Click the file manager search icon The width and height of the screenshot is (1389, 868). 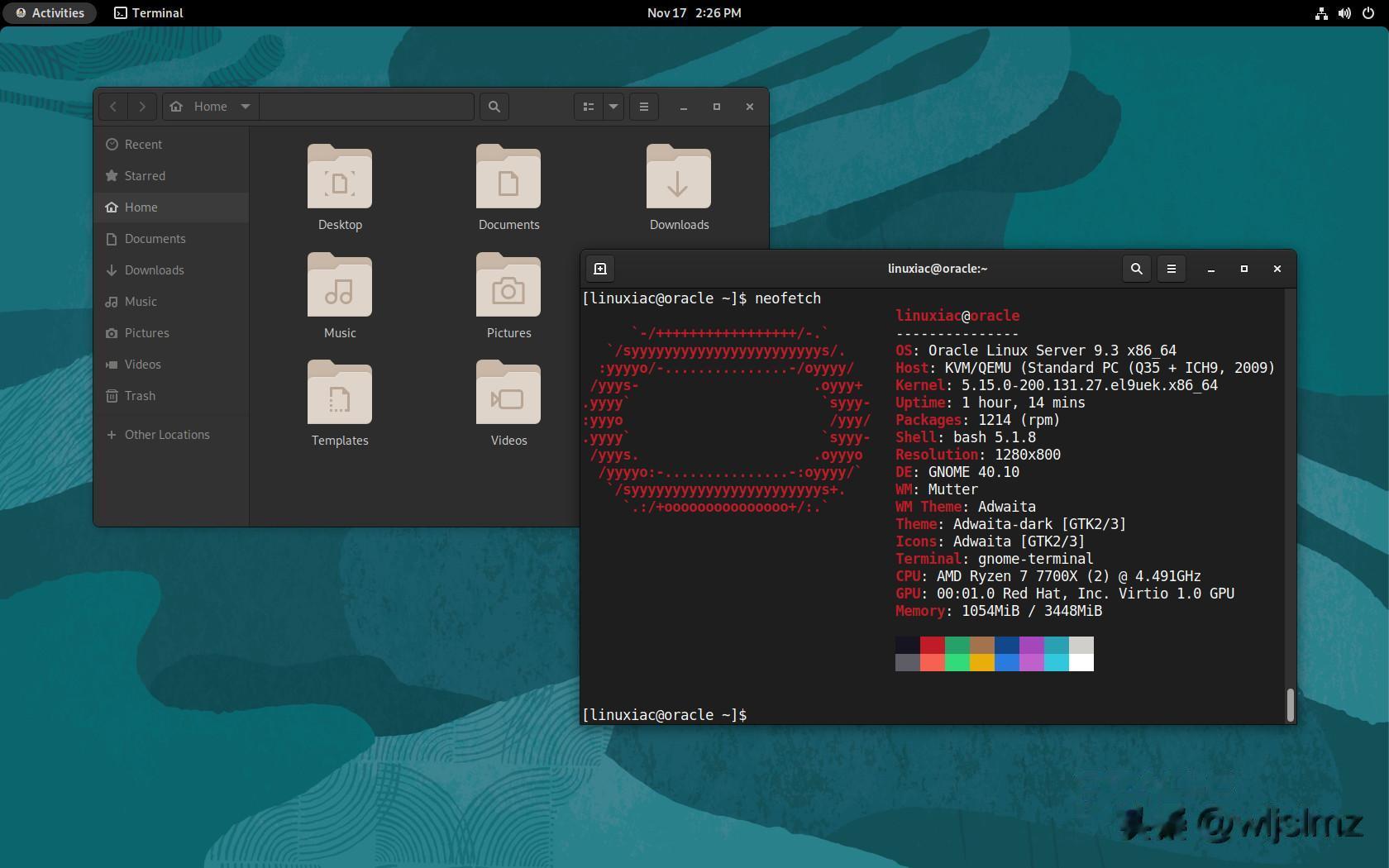click(x=494, y=107)
